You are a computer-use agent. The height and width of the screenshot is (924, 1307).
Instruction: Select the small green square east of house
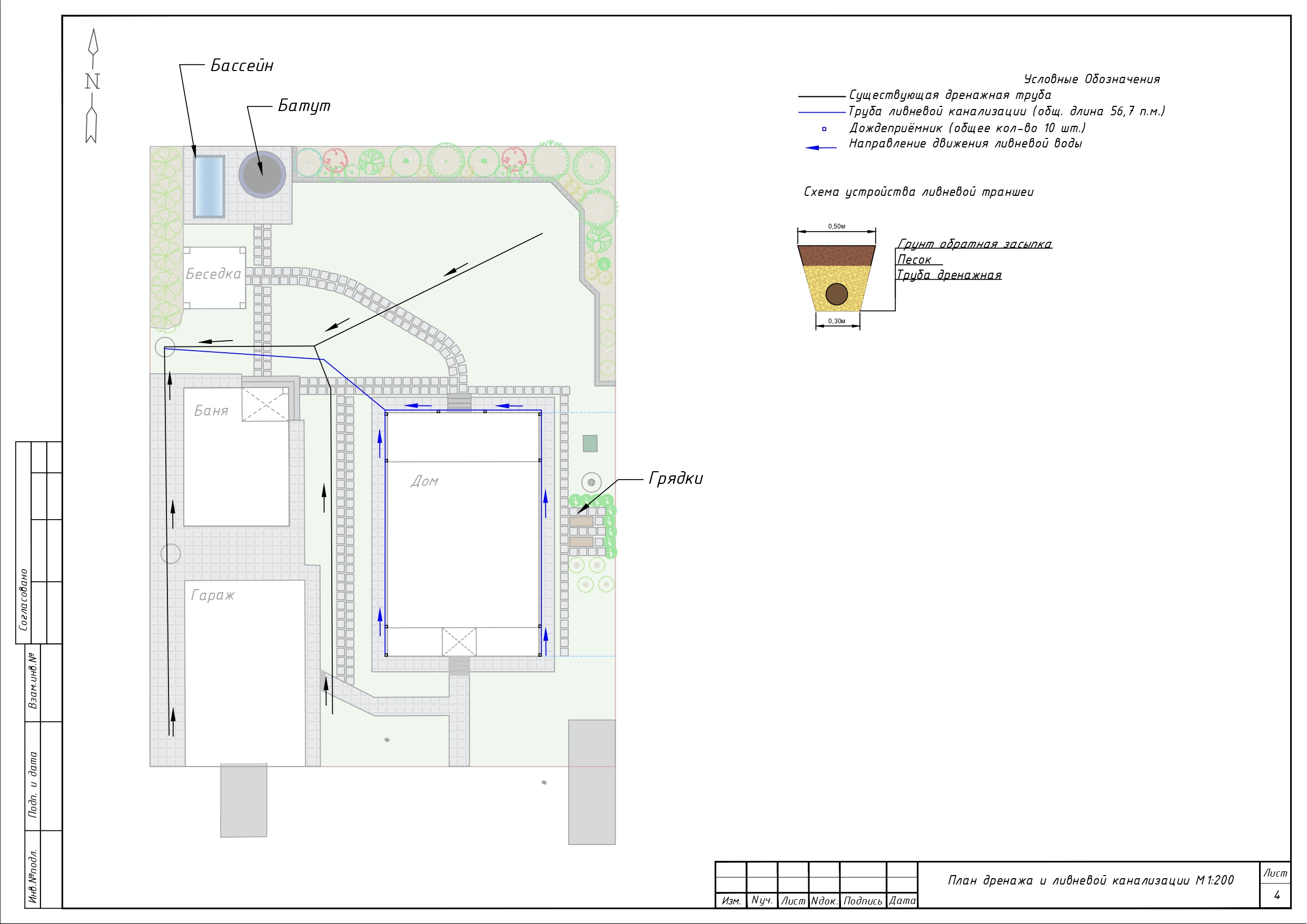tap(590, 443)
